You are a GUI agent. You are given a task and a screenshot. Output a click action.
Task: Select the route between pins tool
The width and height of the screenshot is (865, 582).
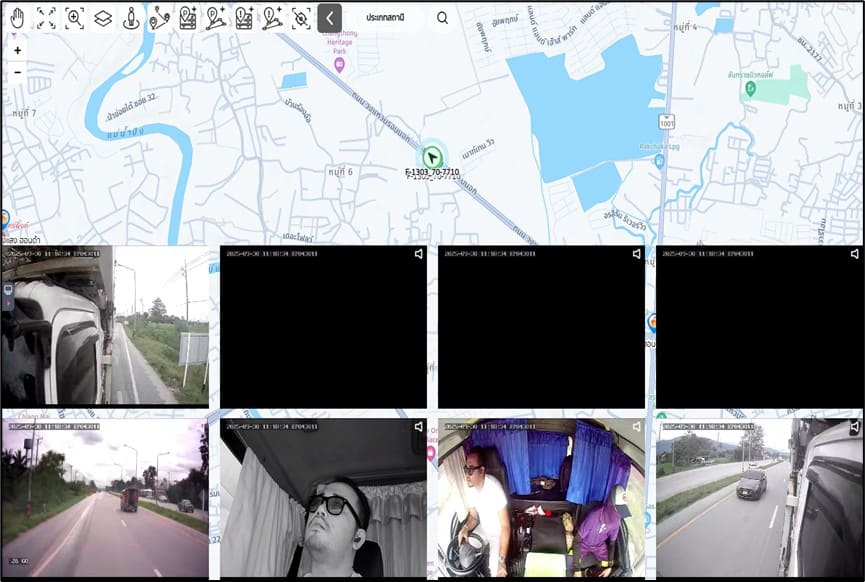159,17
